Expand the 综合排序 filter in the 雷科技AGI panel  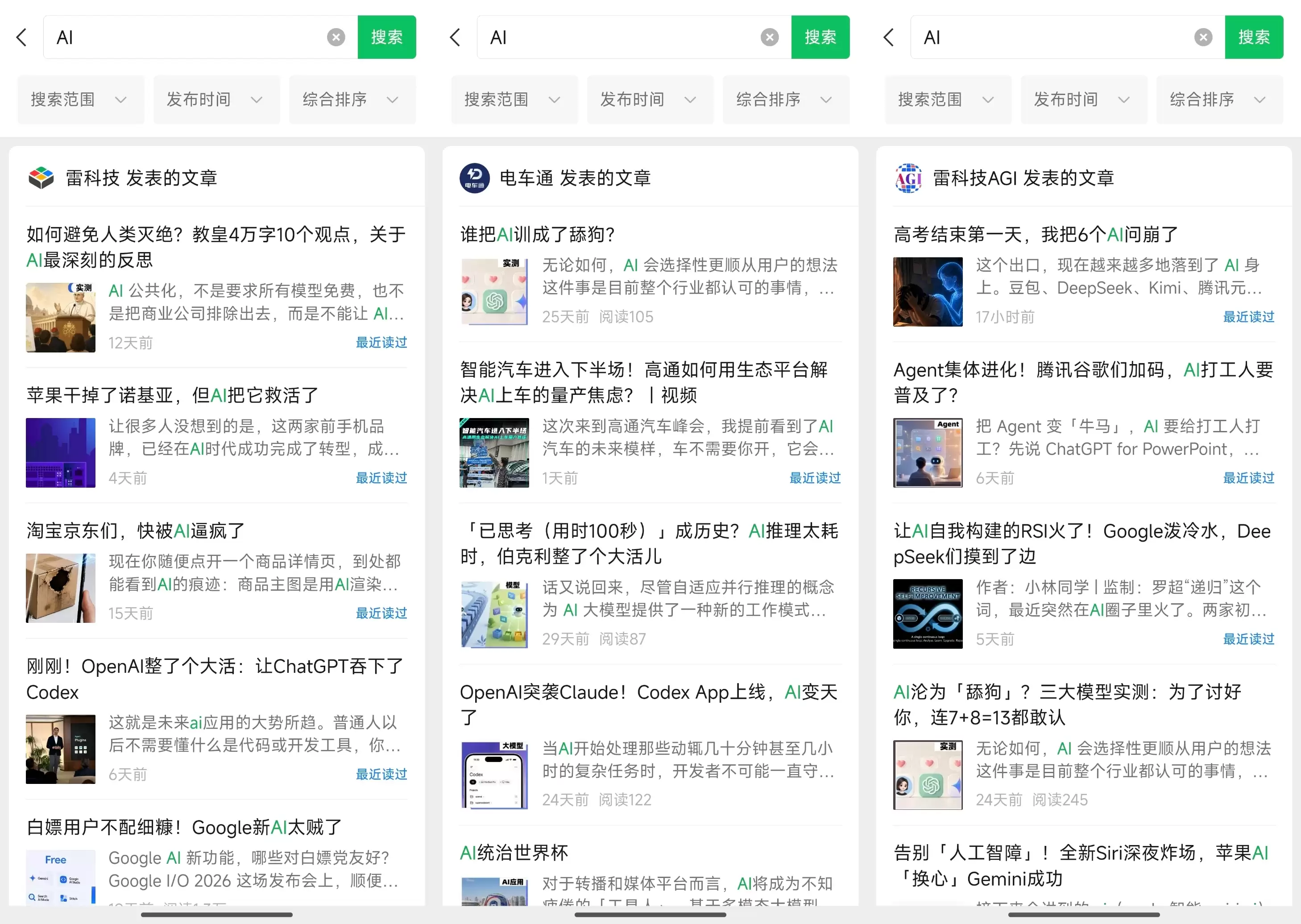click(x=1220, y=99)
